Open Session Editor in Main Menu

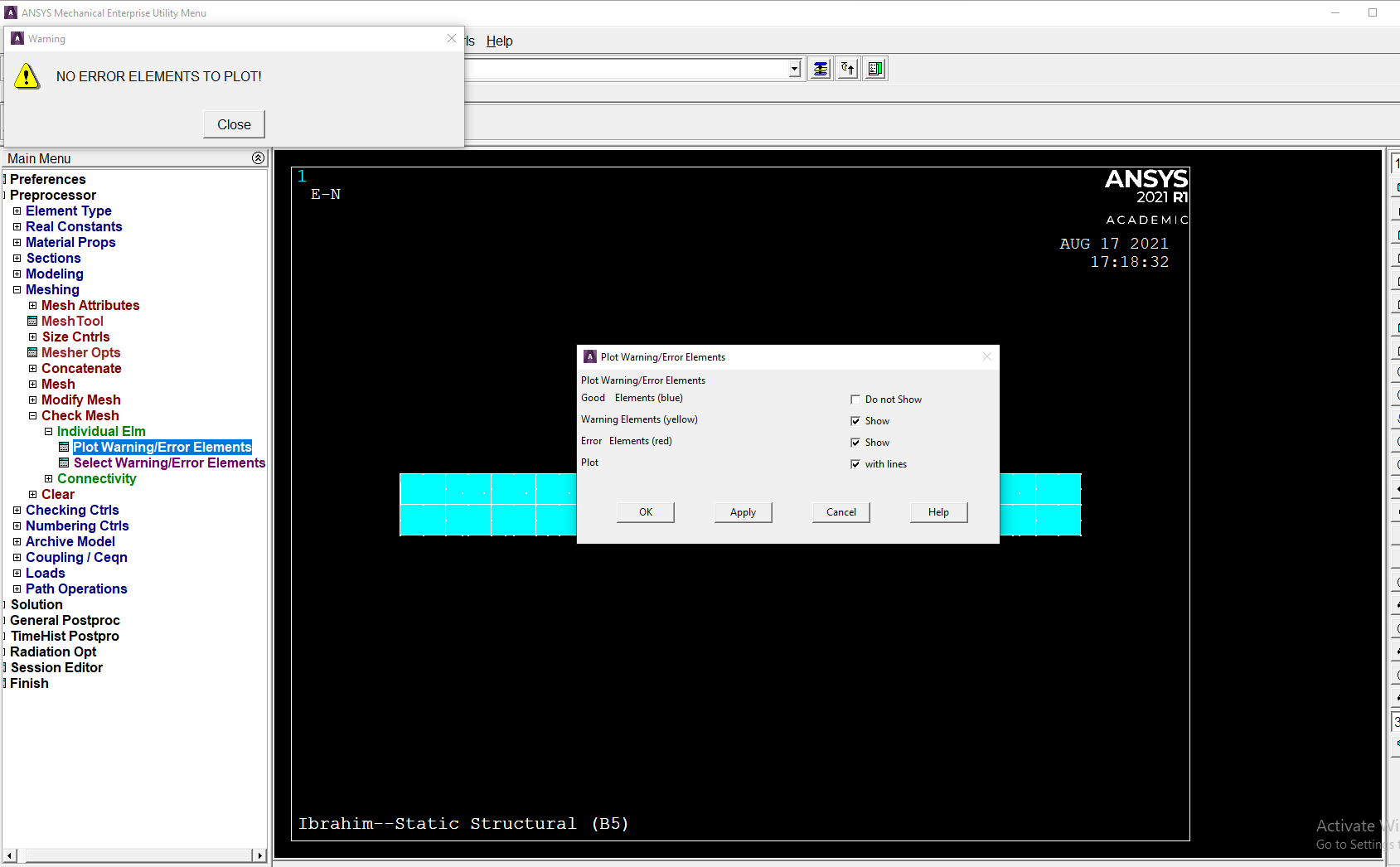pyautogui.click(x=56, y=668)
